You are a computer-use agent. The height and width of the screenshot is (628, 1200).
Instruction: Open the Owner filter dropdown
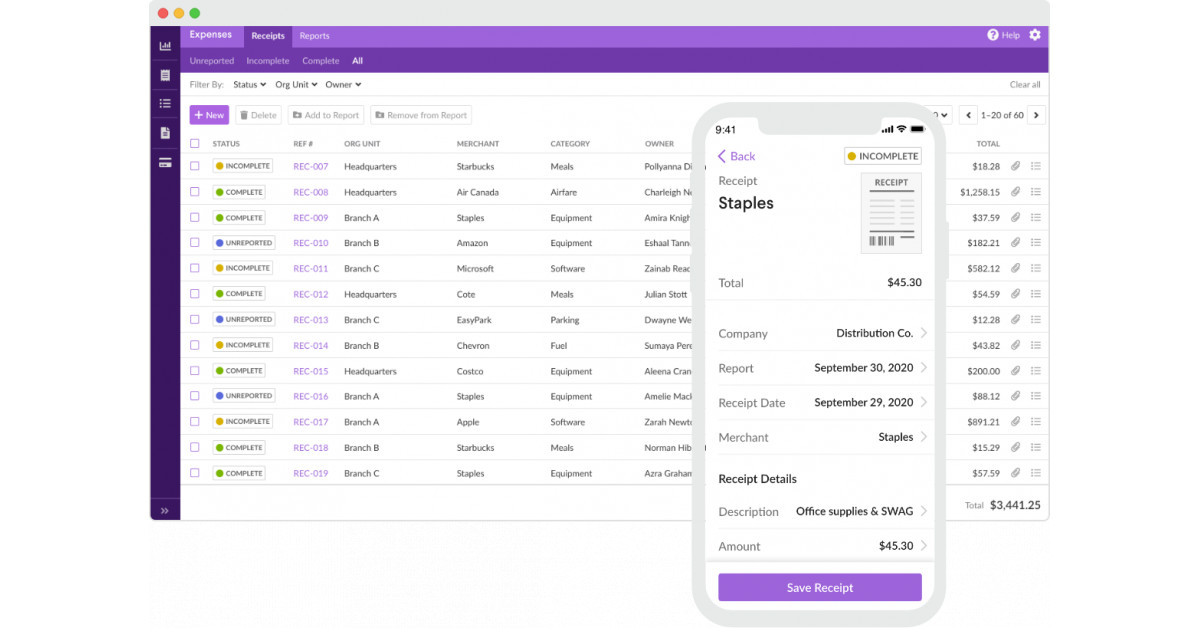(x=343, y=85)
